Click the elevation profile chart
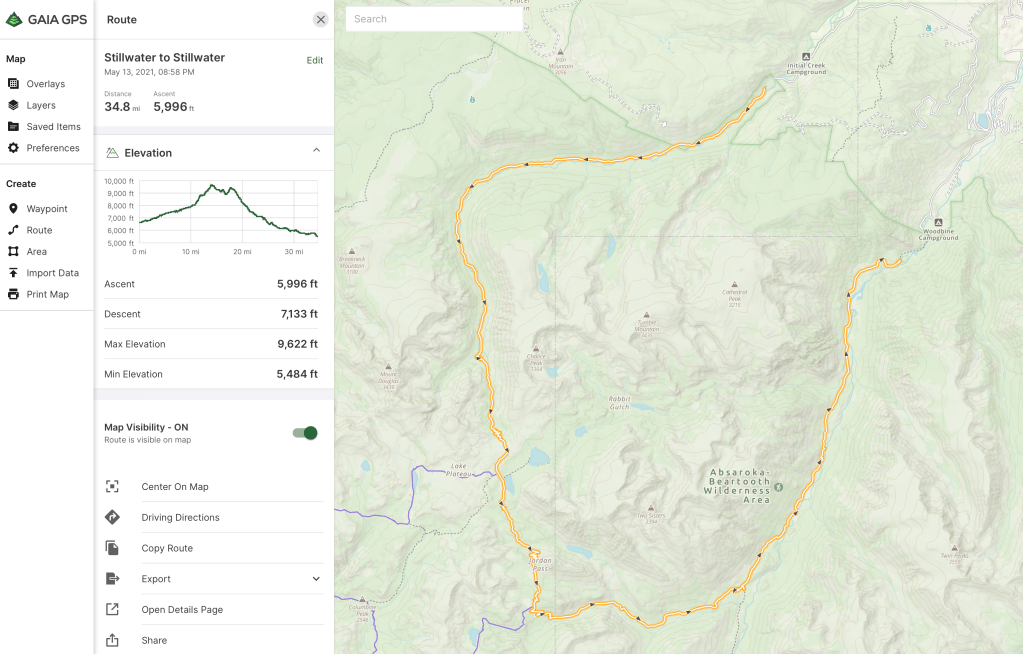 (227, 211)
